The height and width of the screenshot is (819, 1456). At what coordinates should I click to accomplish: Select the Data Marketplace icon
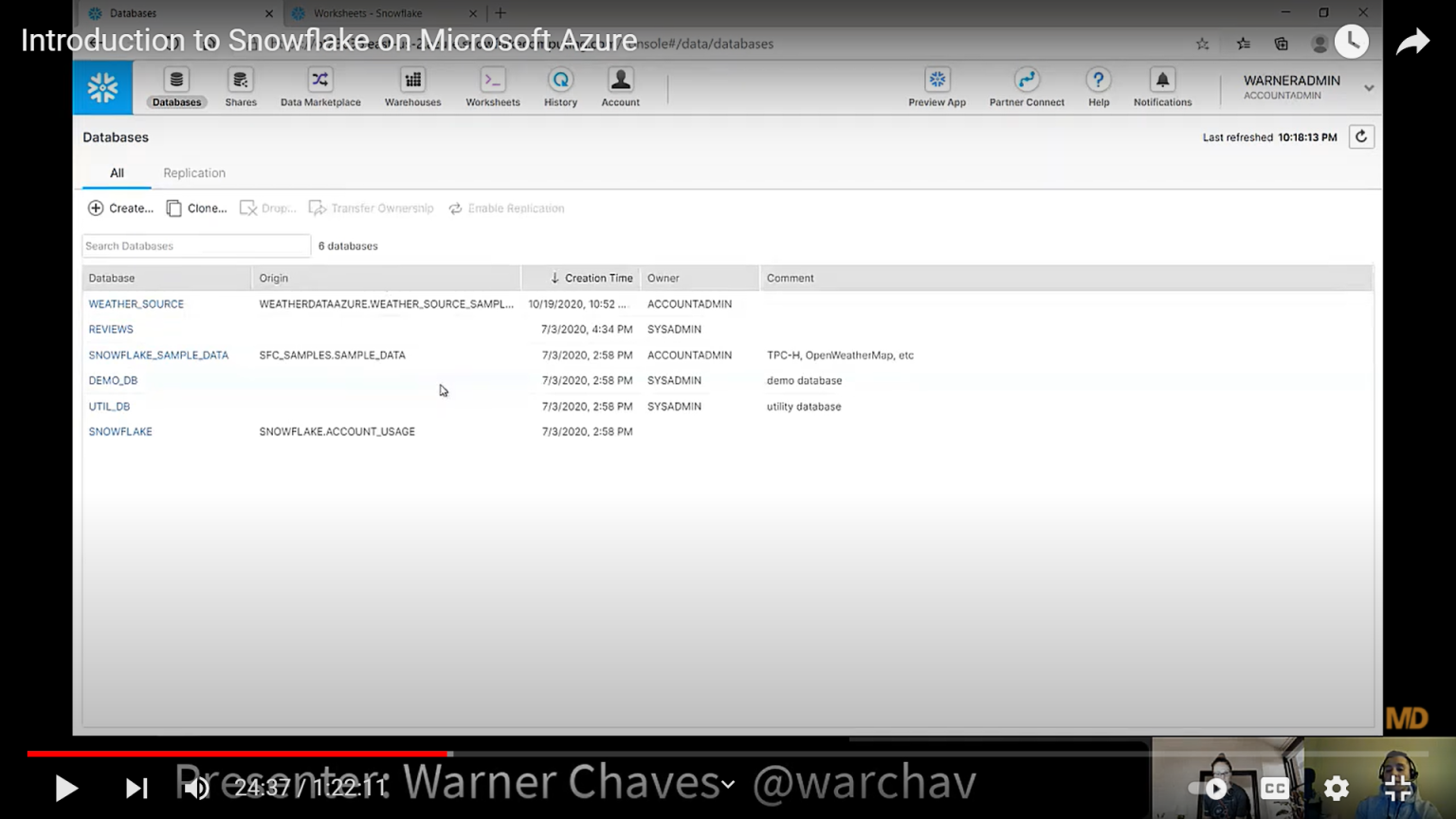tap(319, 86)
